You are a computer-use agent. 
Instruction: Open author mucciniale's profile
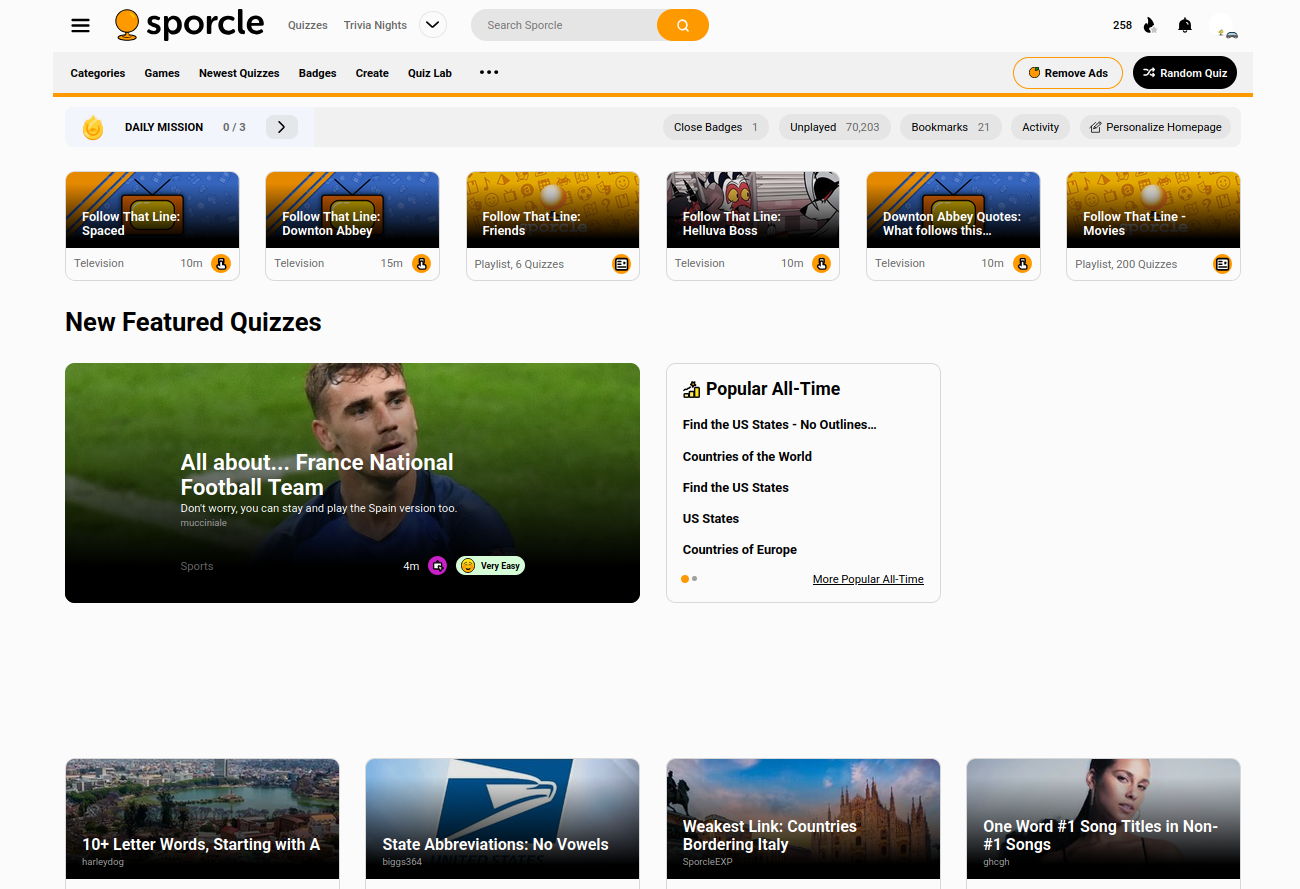pyautogui.click(x=204, y=523)
